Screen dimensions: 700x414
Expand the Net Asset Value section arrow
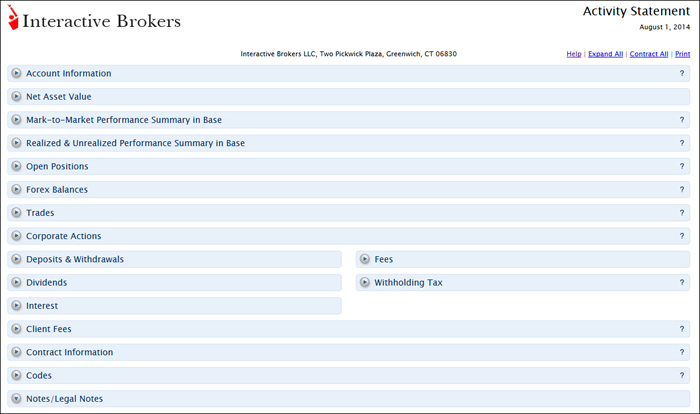pos(16,96)
